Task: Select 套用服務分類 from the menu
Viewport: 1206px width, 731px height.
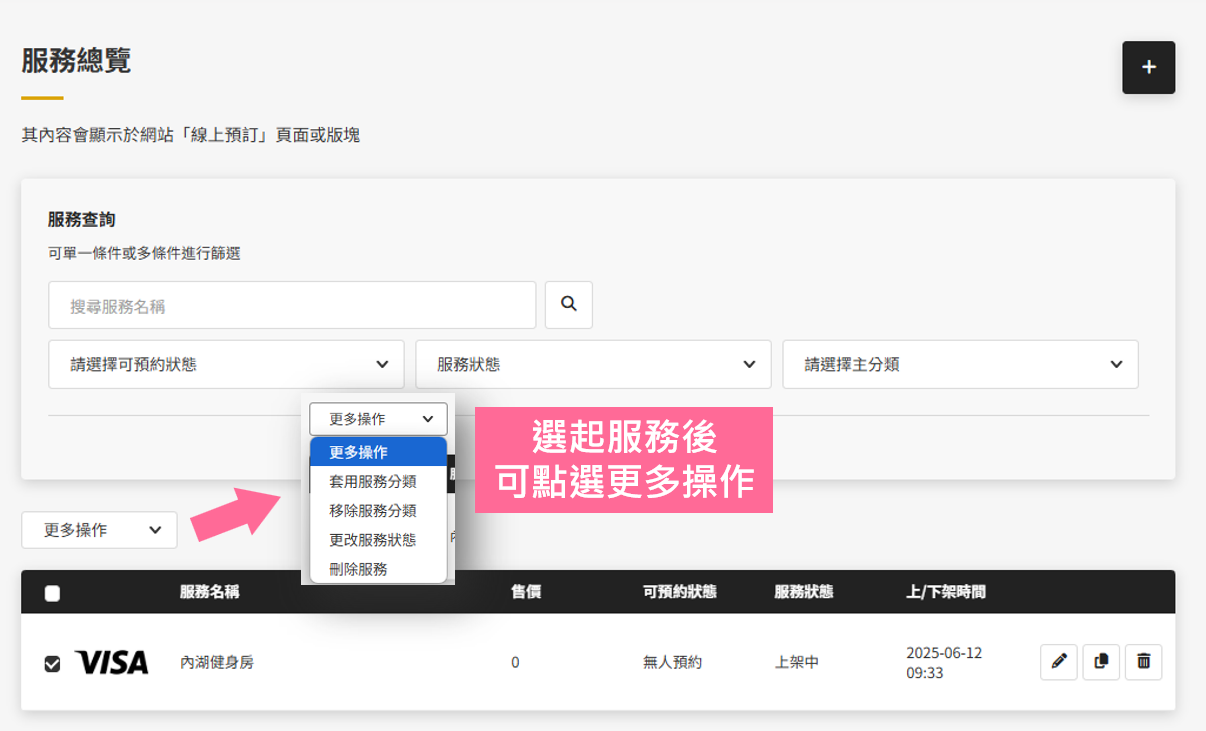Action: pyautogui.click(x=373, y=481)
